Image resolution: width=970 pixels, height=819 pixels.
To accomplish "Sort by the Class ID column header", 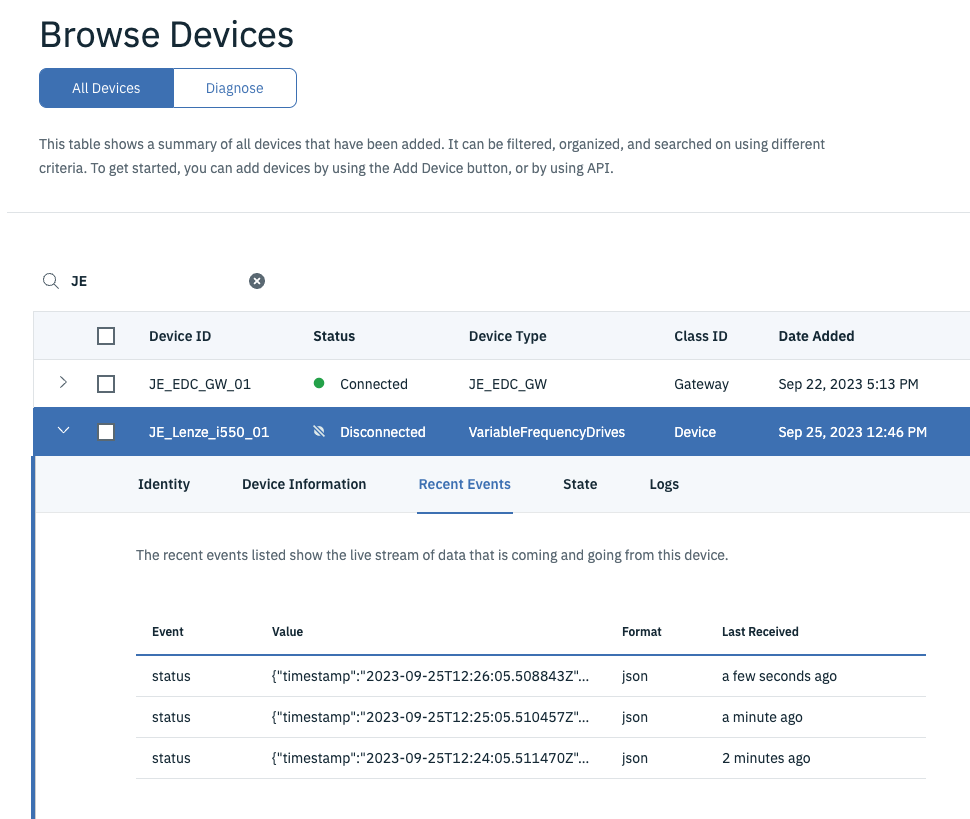I will [700, 336].
